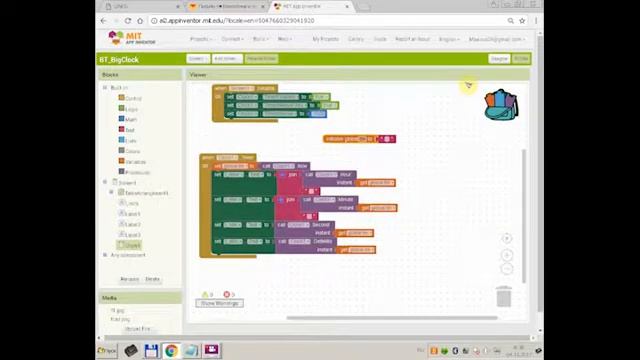Click workspace horizontal scrollbar
Viewport: 640px width, 360px height.
click(x=392, y=318)
